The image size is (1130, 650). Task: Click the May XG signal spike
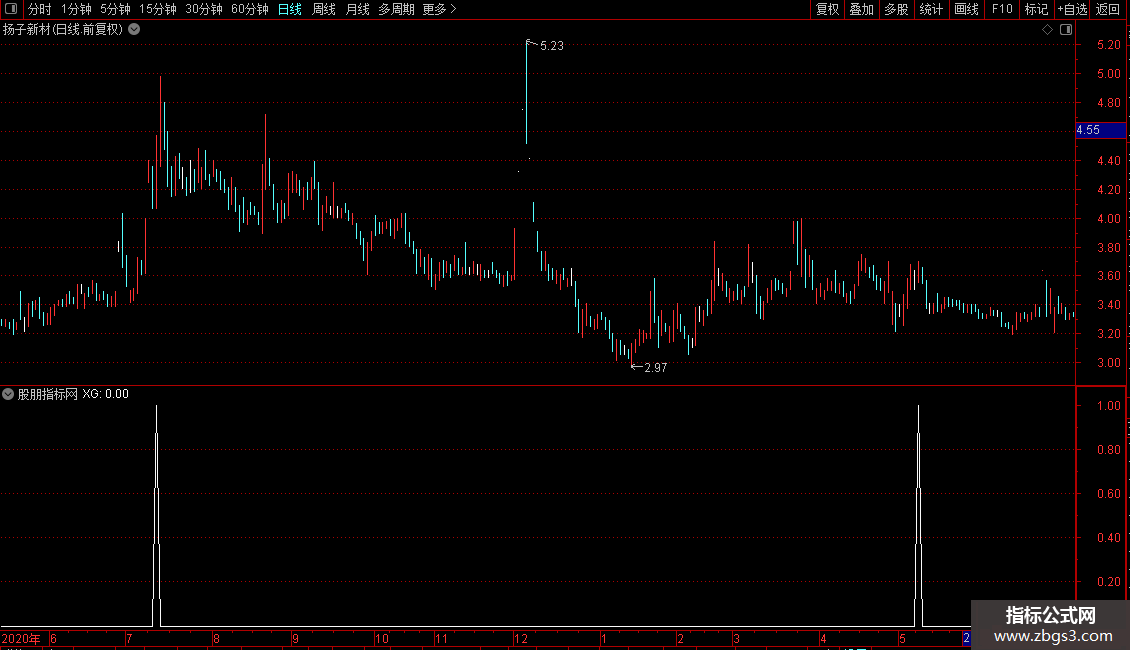(918, 515)
